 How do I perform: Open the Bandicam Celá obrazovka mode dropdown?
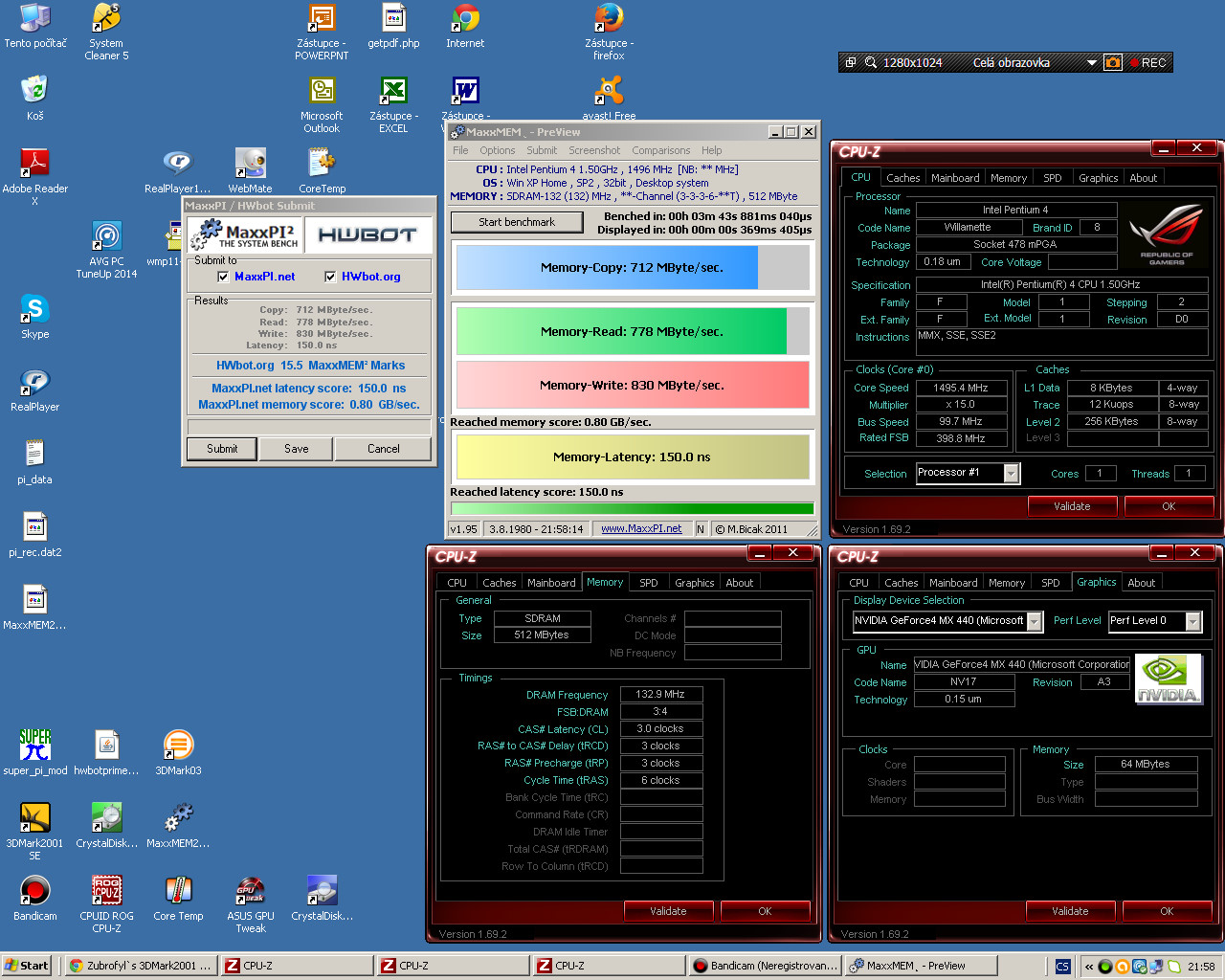pos(1092,62)
